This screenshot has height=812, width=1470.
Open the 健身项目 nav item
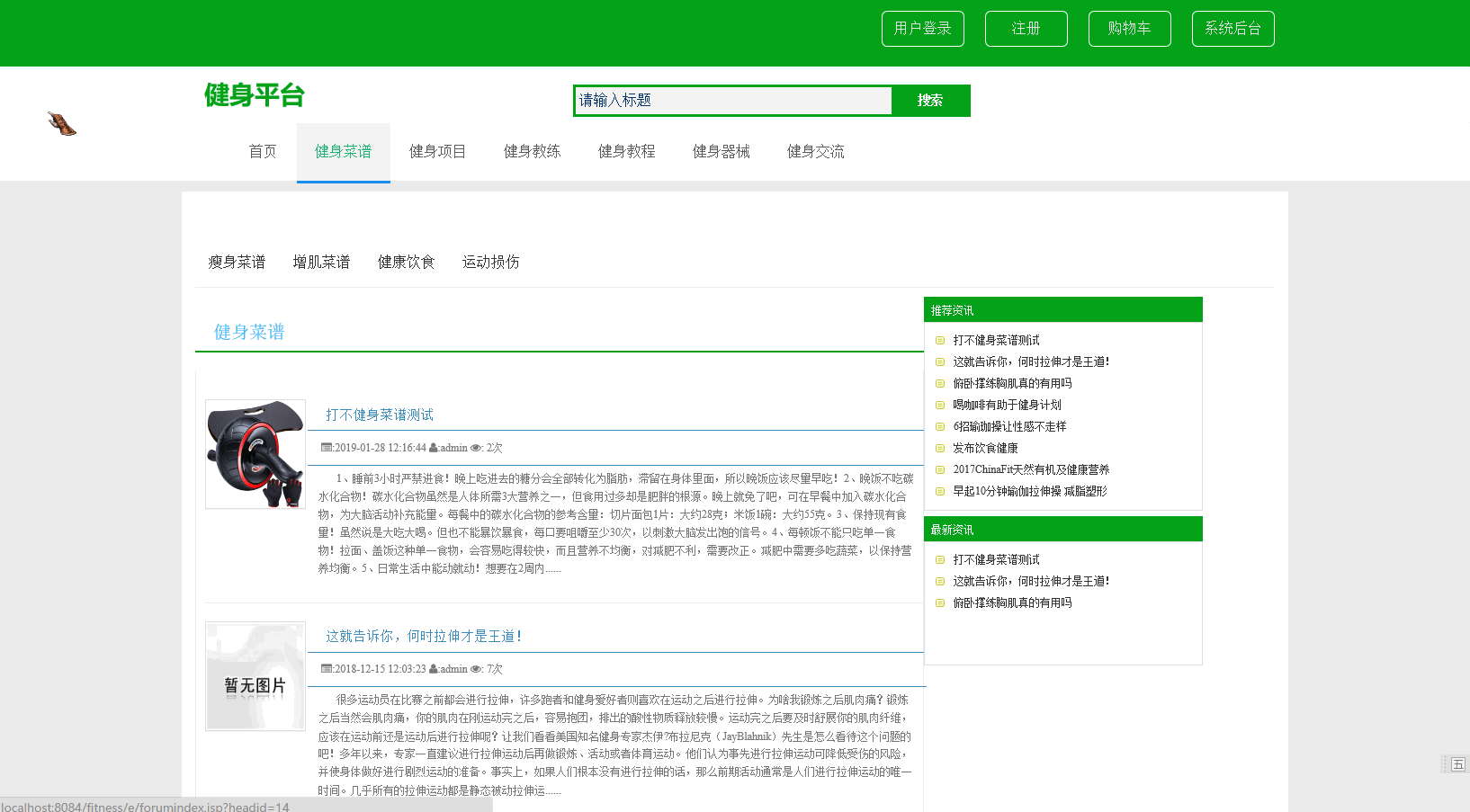coord(438,151)
